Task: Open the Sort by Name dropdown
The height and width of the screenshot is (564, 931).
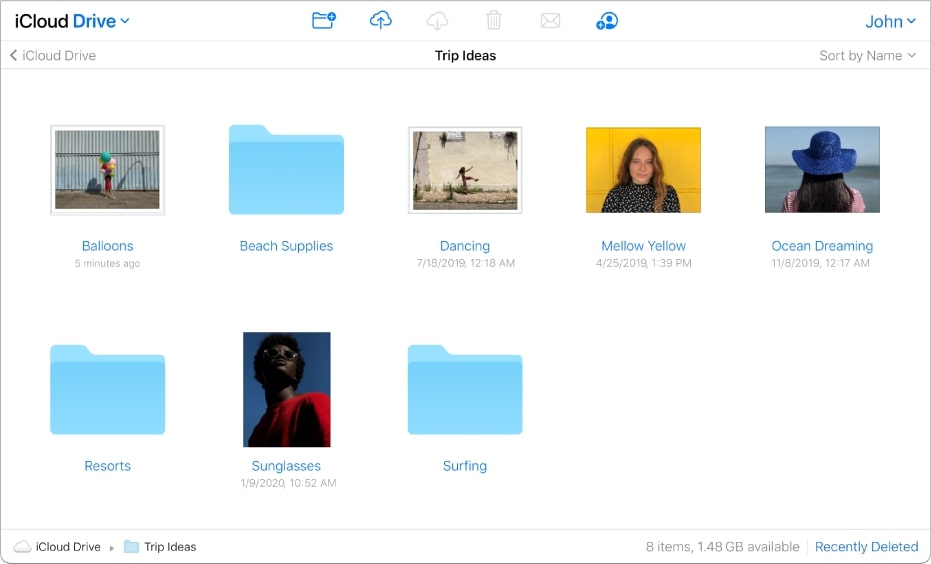Action: click(867, 56)
